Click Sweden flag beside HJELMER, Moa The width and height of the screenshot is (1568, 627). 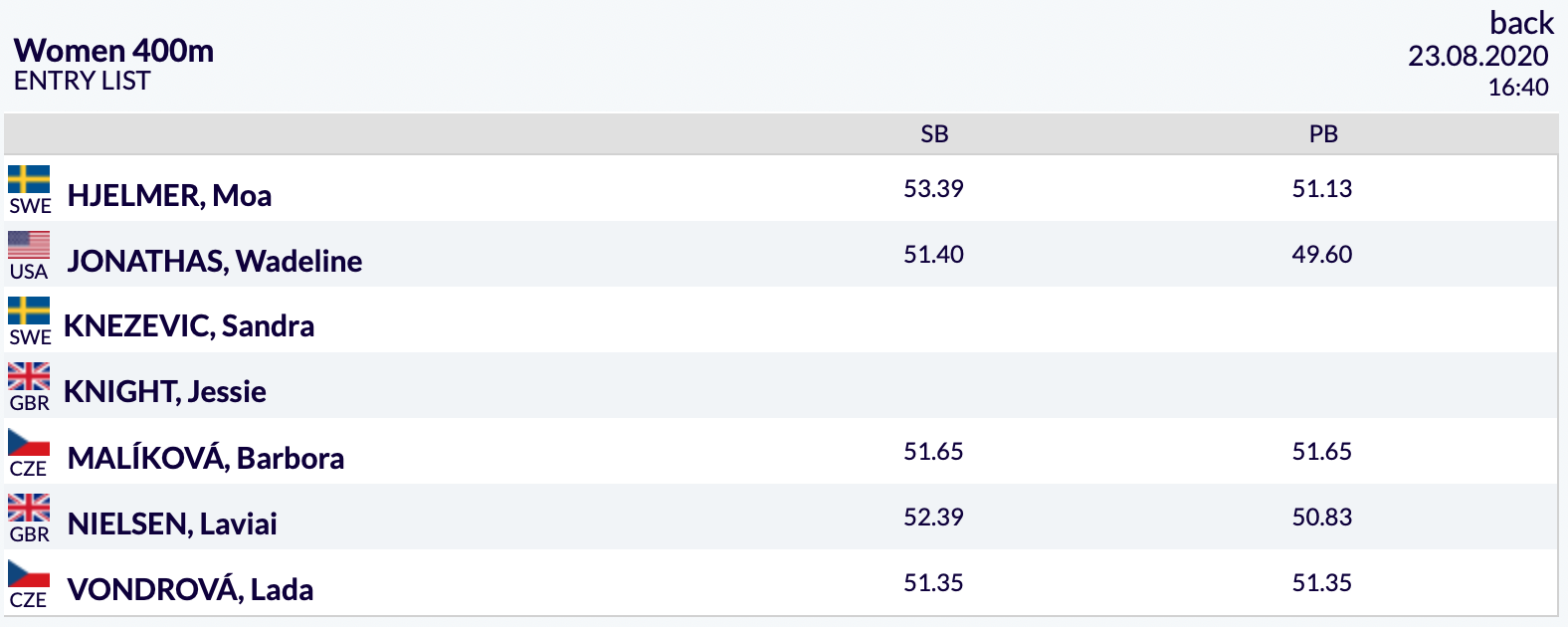click(29, 179)
